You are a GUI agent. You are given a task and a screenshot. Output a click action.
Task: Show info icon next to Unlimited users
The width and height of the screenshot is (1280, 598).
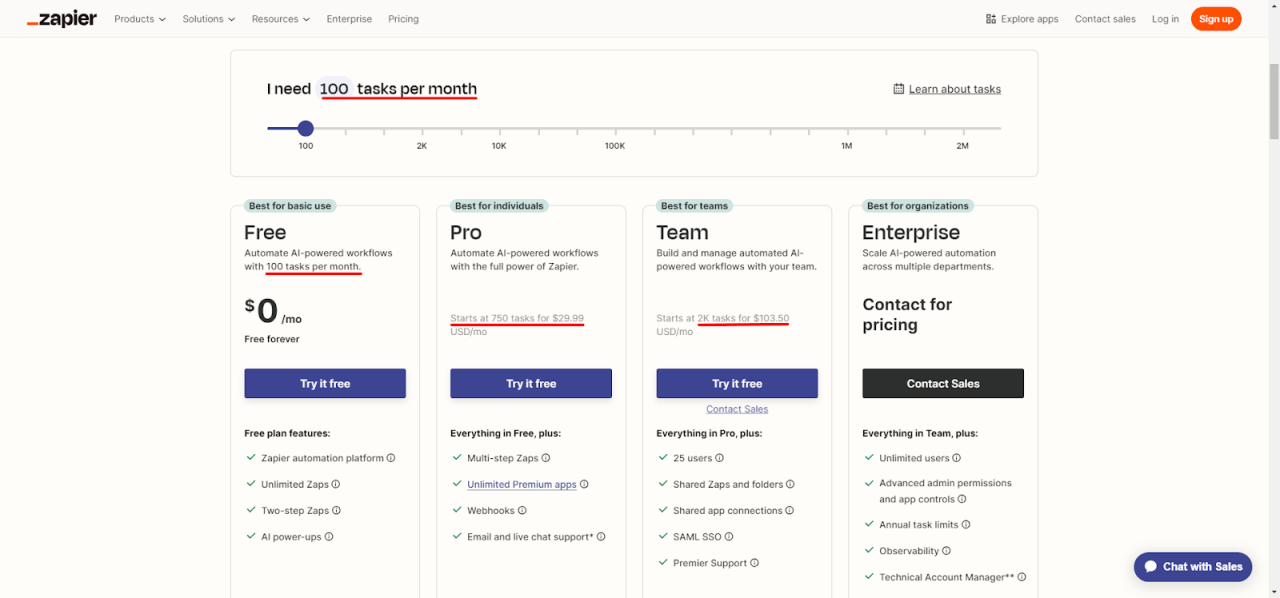957,458
